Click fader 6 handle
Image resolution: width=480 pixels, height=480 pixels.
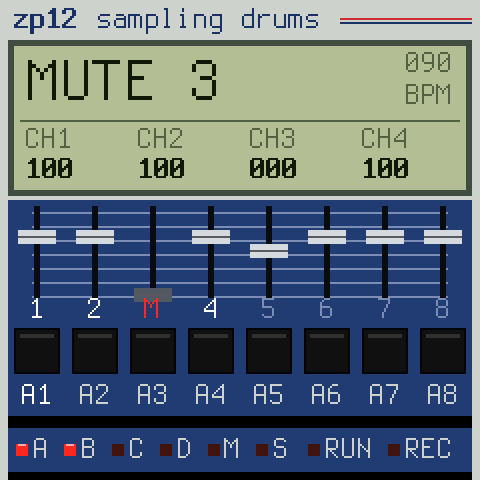tap(327, 237)
